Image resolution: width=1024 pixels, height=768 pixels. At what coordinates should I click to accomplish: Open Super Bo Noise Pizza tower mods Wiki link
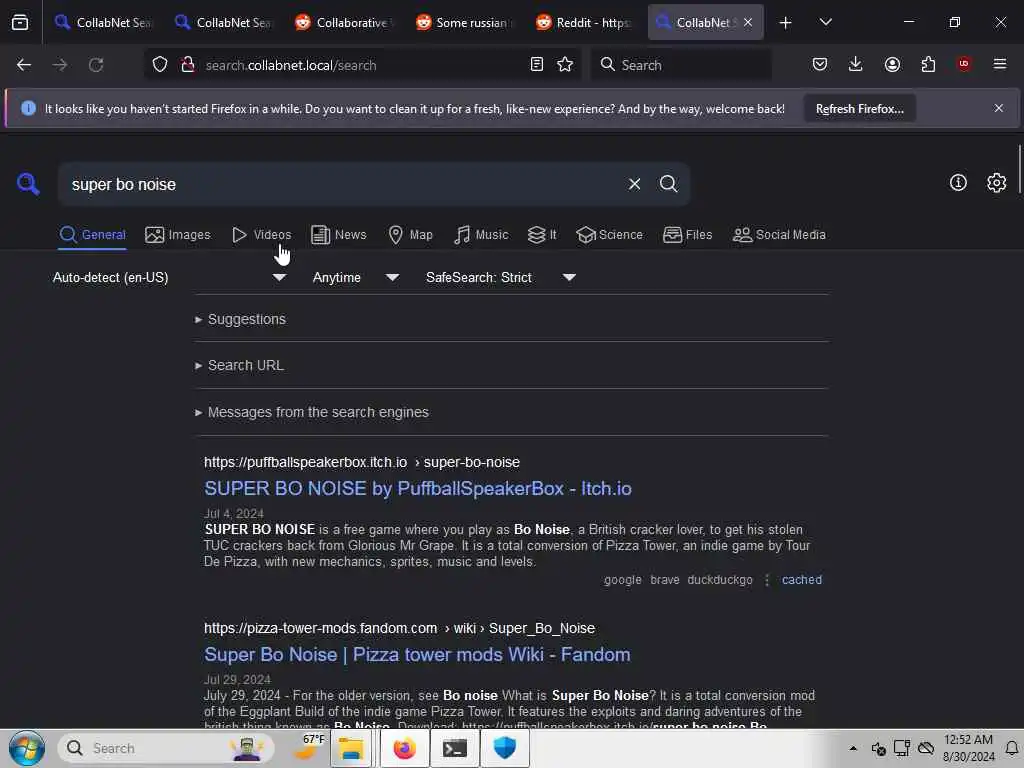click(417, 654)
